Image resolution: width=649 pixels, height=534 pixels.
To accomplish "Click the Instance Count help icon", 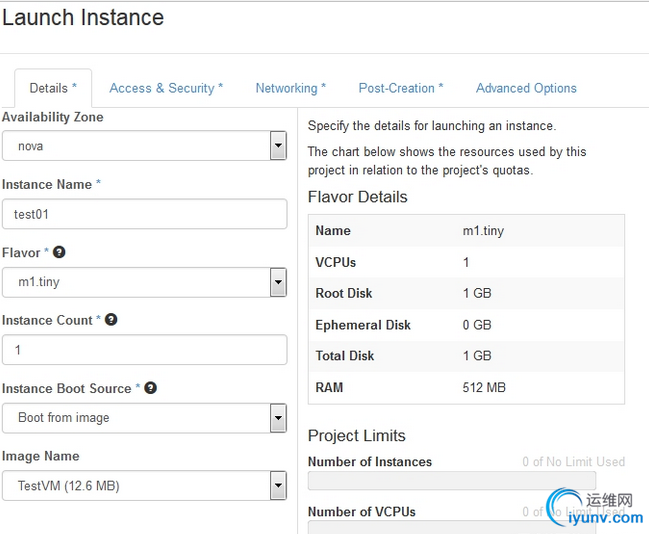I will click(x=111, y=320).
